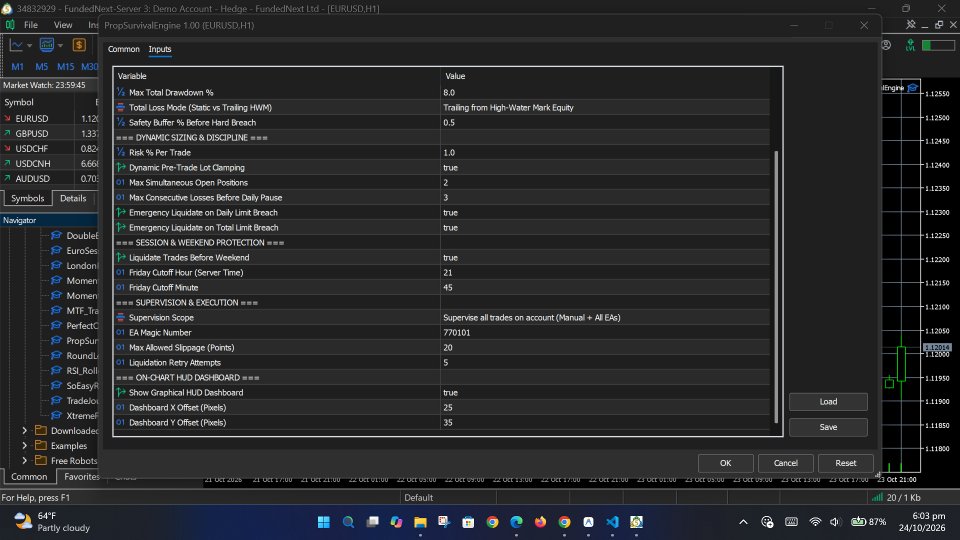Open Windows Start menu
The width and height of the screenshot is (960, 540).
pyautogui.click(x=324, y=522)
